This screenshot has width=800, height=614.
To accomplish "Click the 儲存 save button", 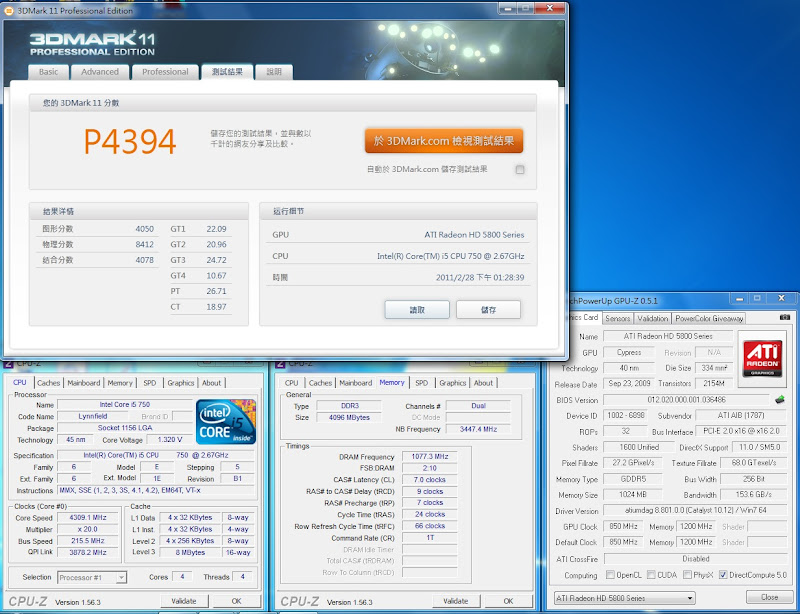I will [488, 310].
